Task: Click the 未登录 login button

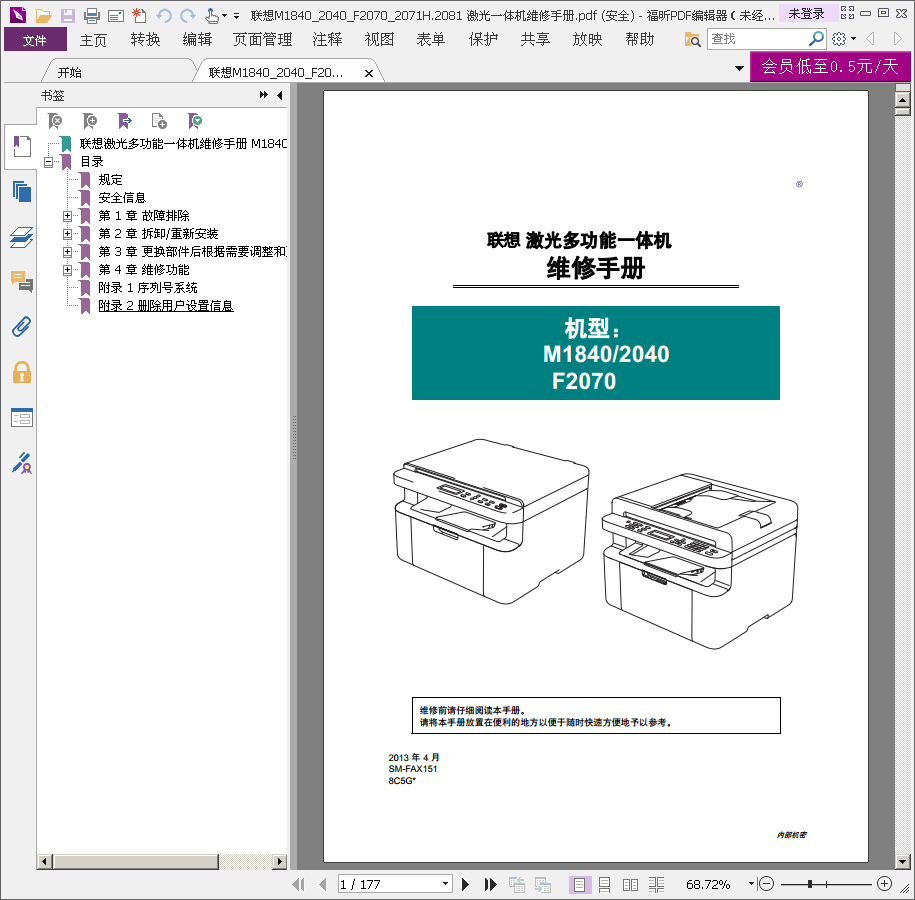Action: coord(806,13)
